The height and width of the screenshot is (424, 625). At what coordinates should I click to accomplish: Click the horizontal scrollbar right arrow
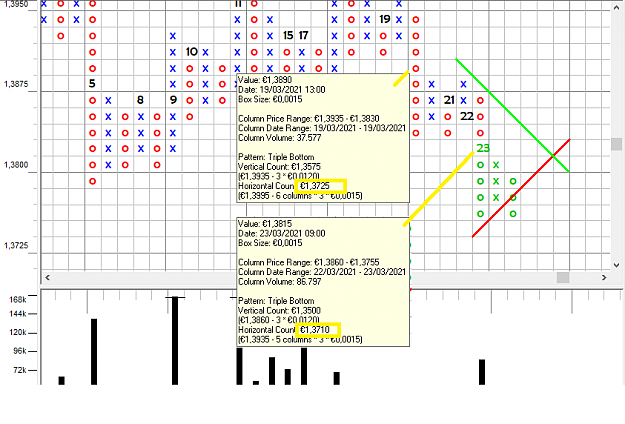604,277
